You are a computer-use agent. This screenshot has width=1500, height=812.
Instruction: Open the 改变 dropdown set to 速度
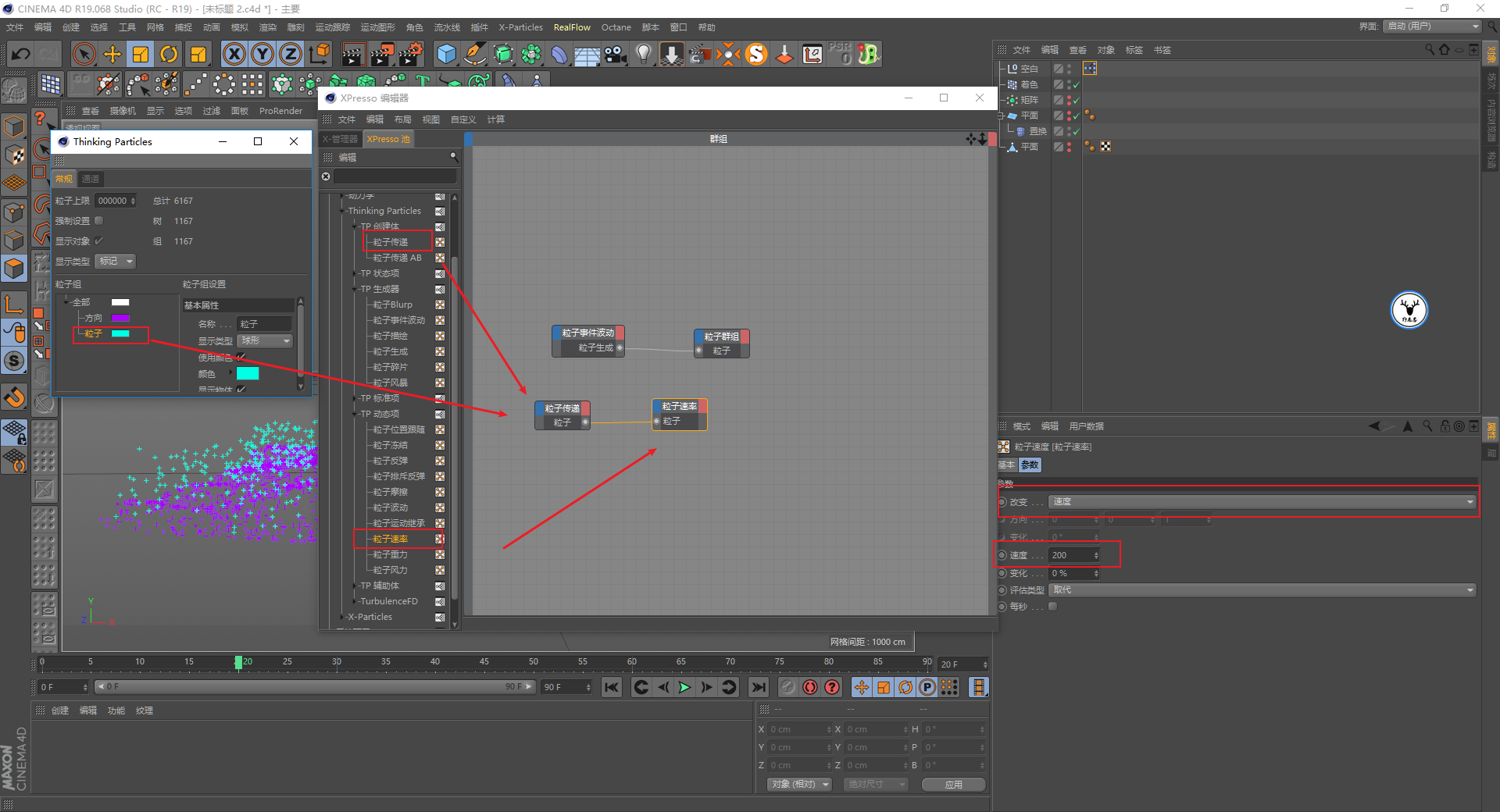1262,502
